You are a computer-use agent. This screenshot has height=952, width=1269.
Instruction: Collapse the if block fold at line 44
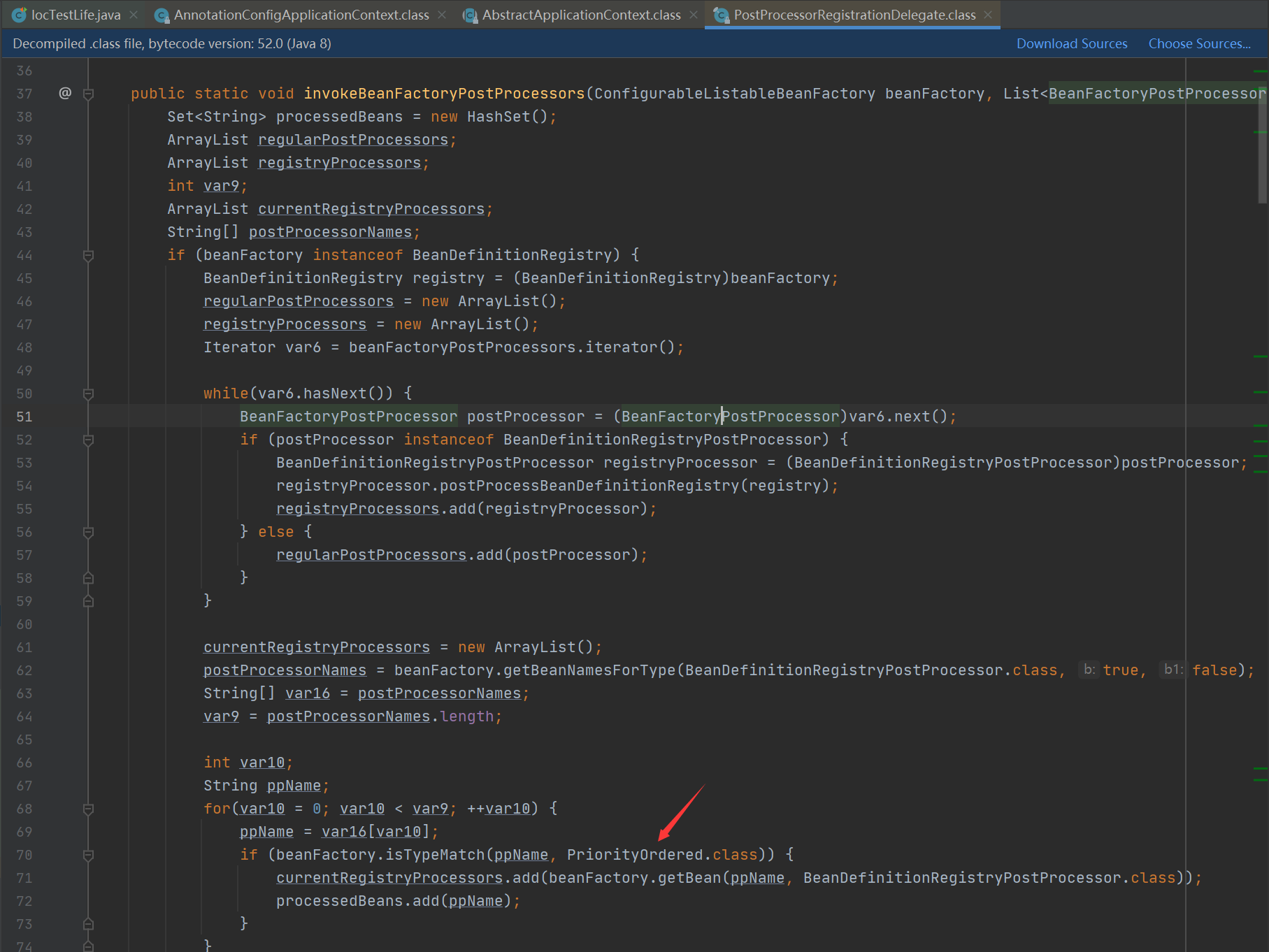point(88,255)
